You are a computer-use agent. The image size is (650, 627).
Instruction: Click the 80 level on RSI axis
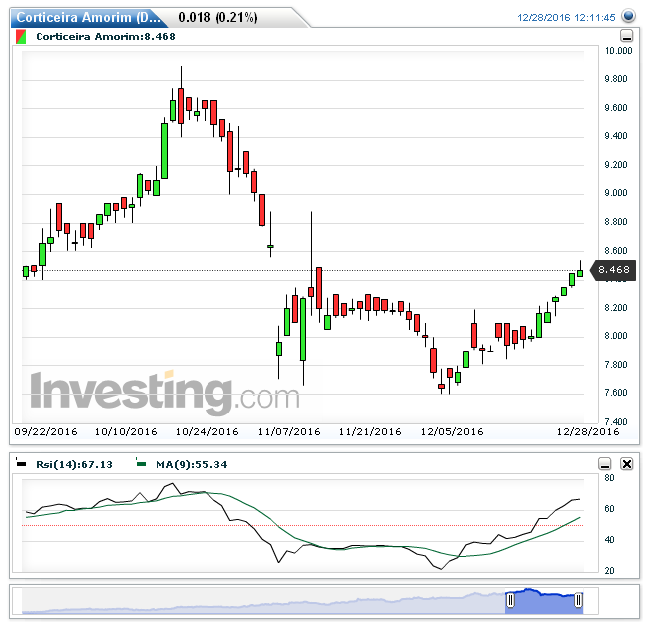tap(609, 477)
